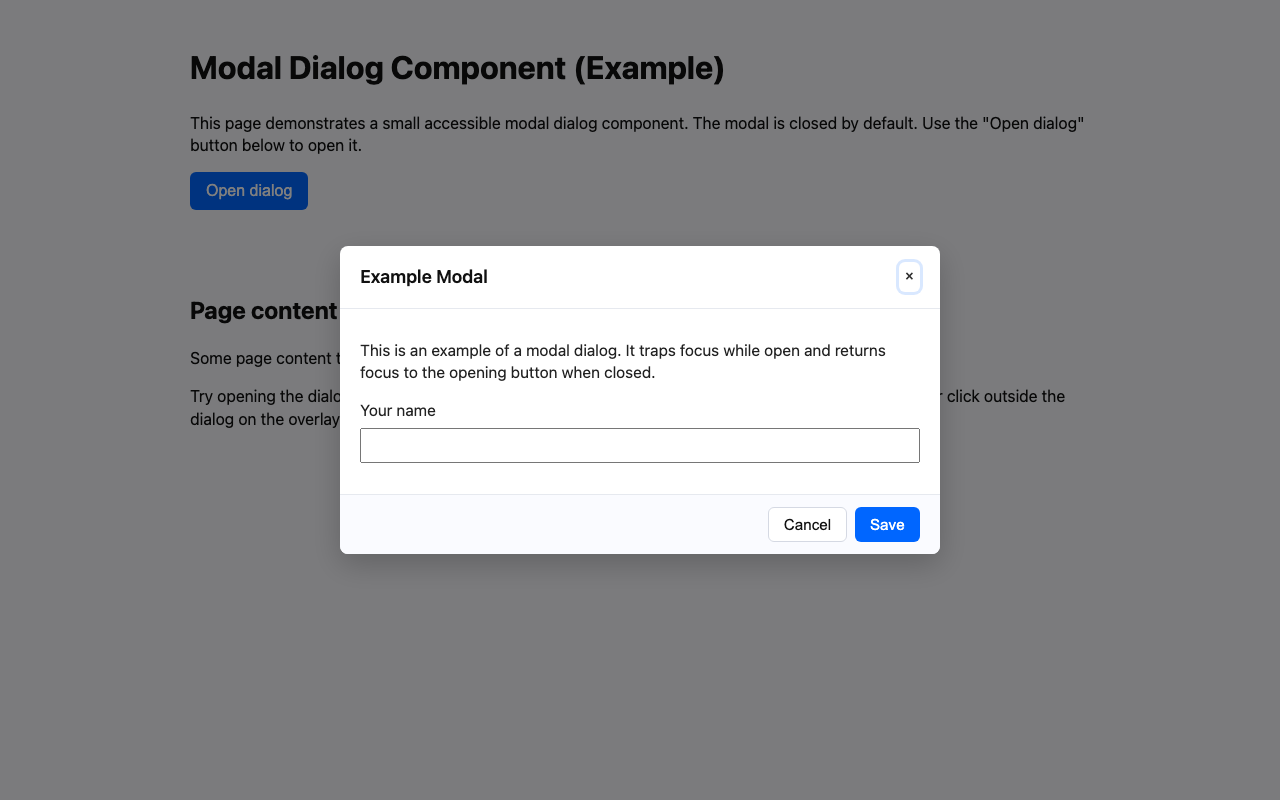Click inside the Your name text field
The width and height of the screenshot is (1280, 800).
pyautogui.click(x=640, y=445)
